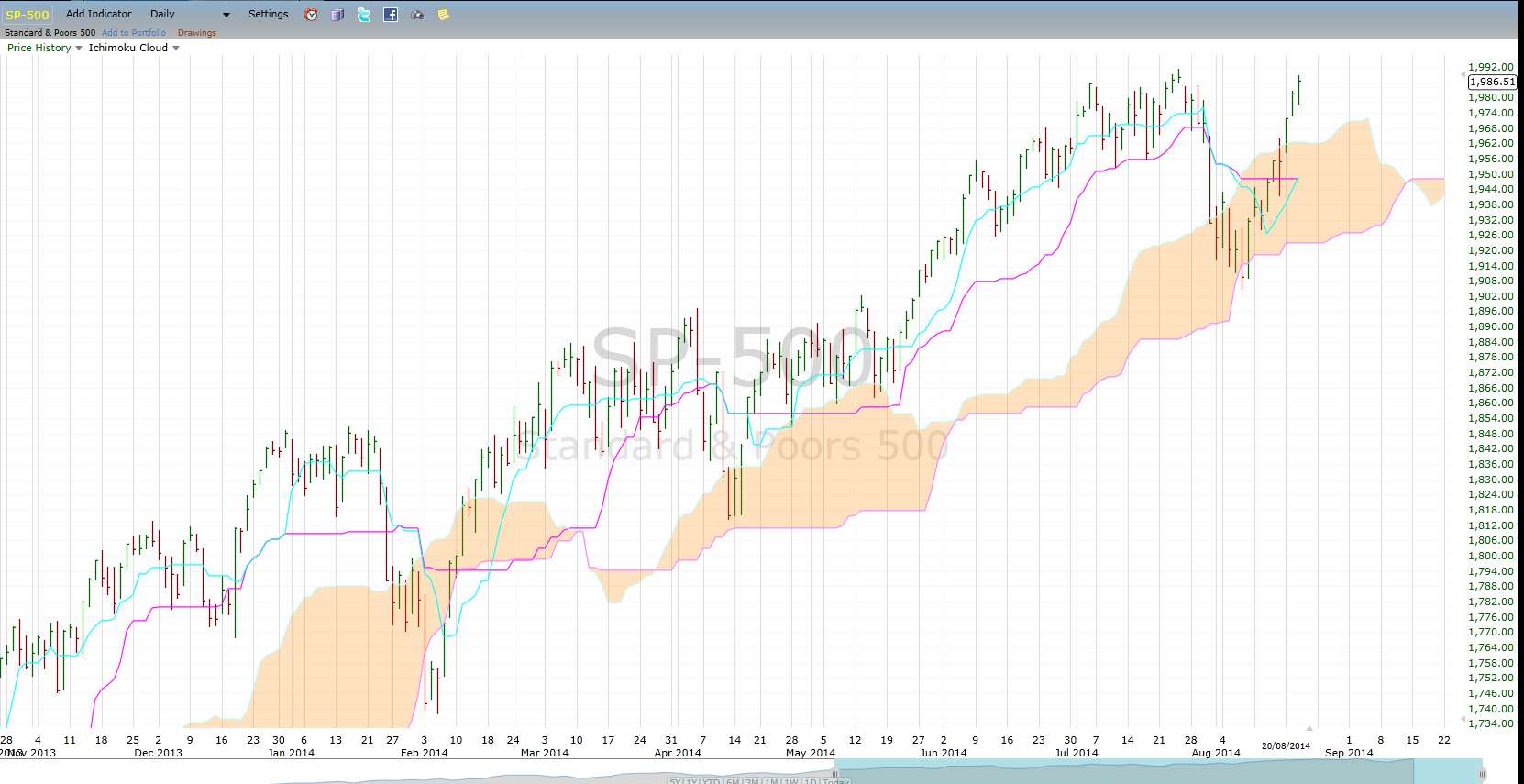Click the highlighted range in bottom navigator
1524x784 pixels.
point(1159,771)
